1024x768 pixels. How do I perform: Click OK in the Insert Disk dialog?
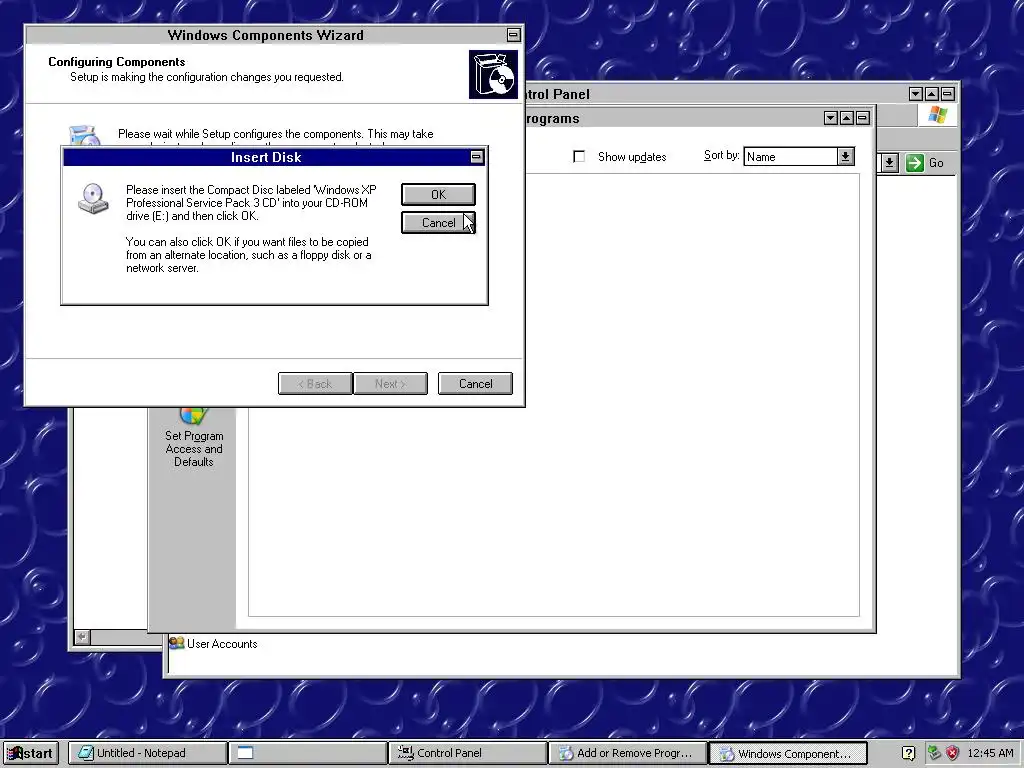click(438, 195)
